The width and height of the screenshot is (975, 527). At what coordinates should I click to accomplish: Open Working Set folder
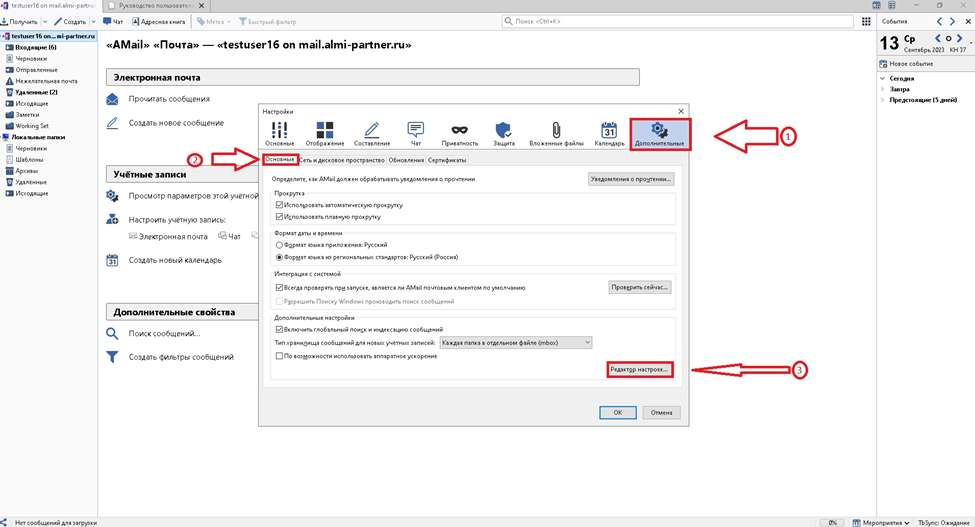click(32, 126)
